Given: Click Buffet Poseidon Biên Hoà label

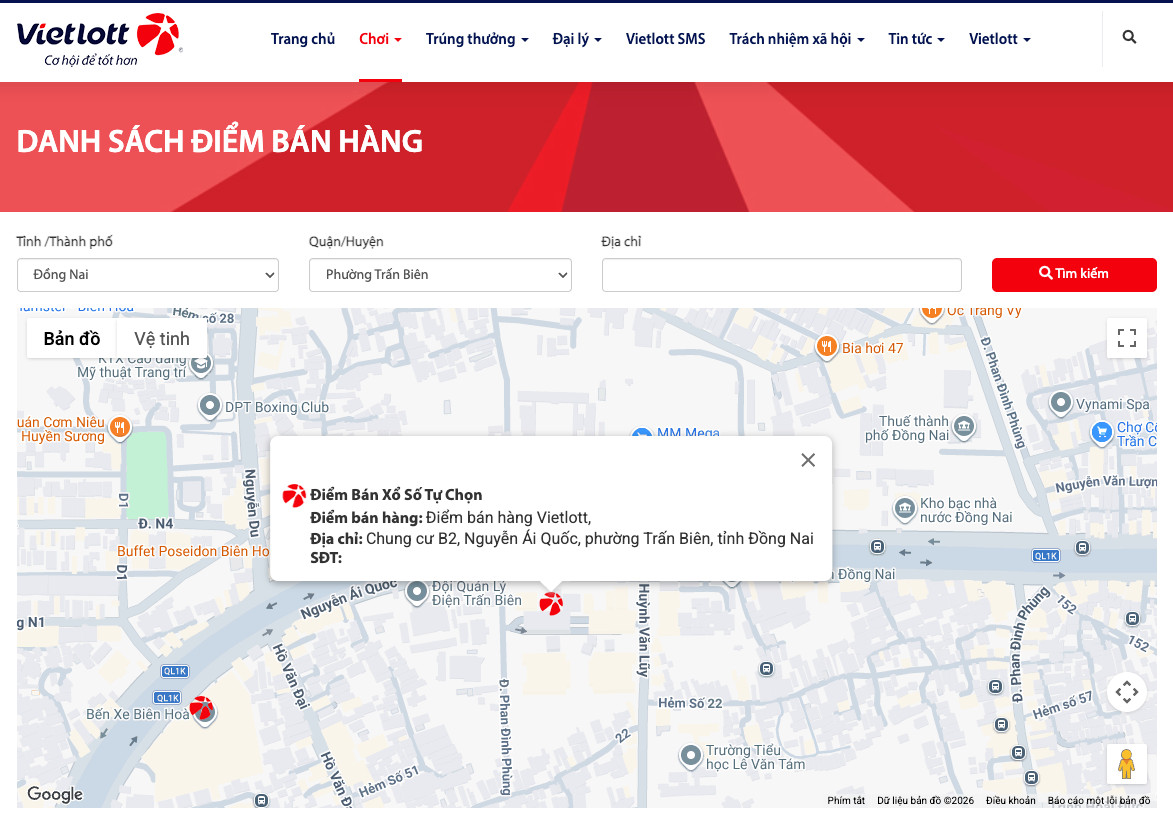Looking at the screenshot, I should pyautogui.click(x=193, y=551).
